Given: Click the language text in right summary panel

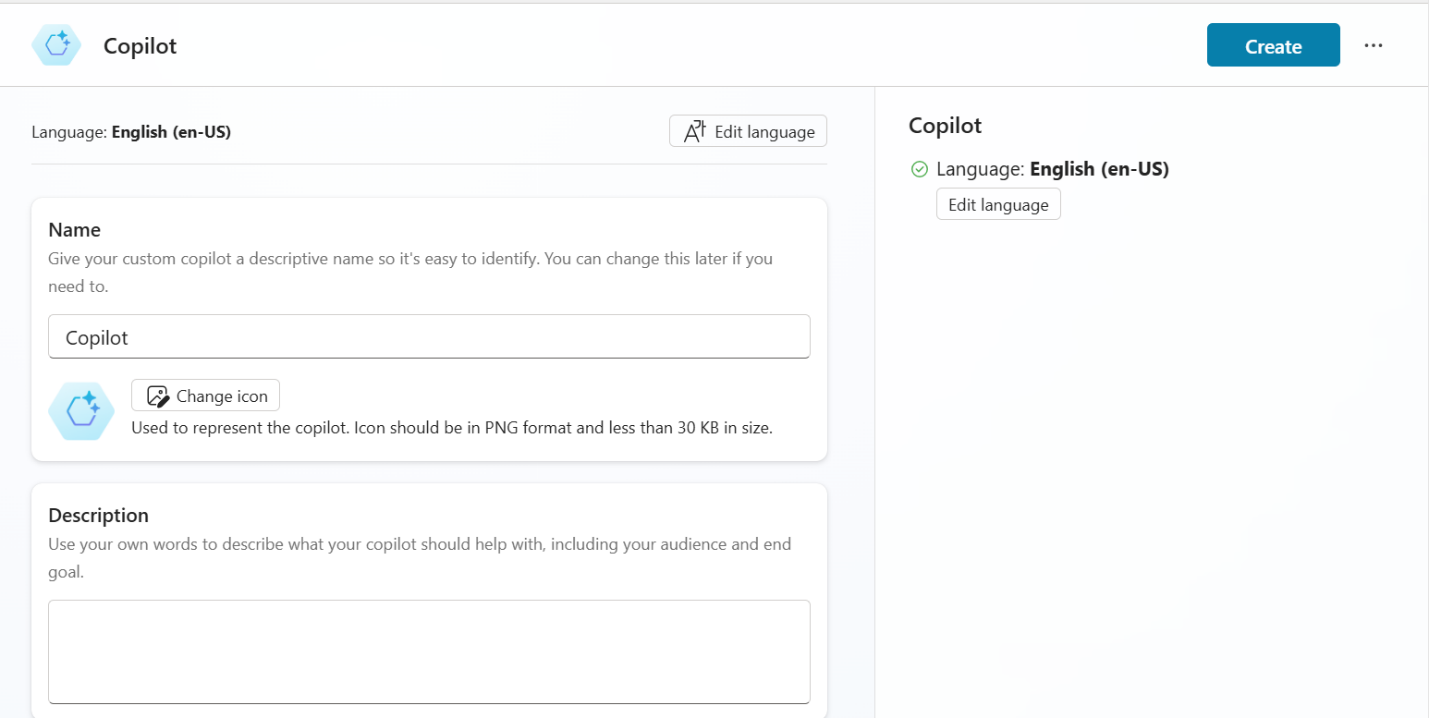Looking at the screenshot, I should pyautogui.click(x=1053, y=169).
